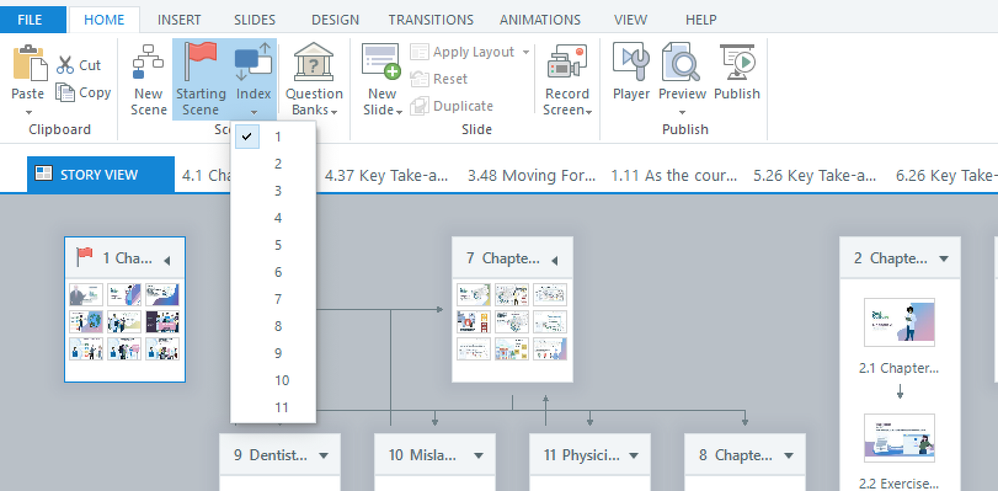Publish the course
998x491 pixels.
(x=737, y=63)
